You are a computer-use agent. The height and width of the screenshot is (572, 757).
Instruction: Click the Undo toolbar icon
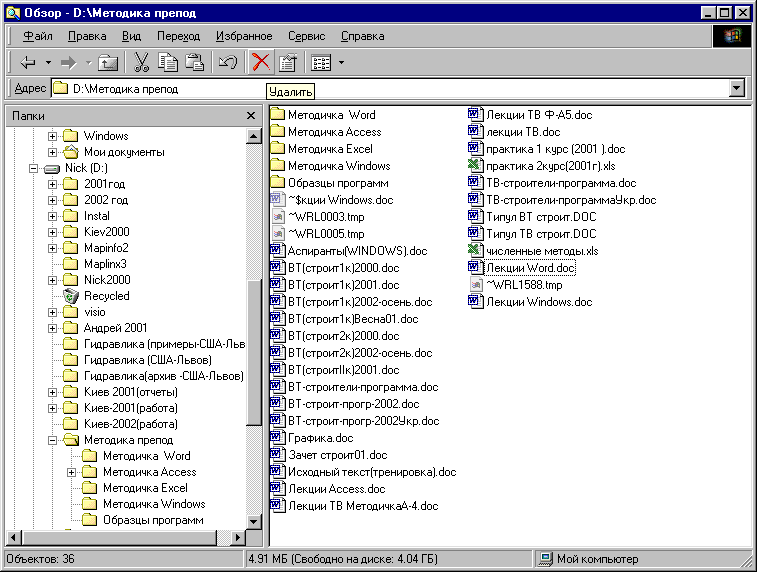click(228, 62)
